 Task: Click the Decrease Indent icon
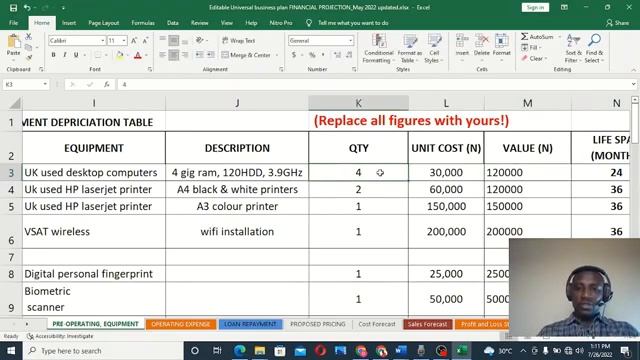tap(199, 55)
